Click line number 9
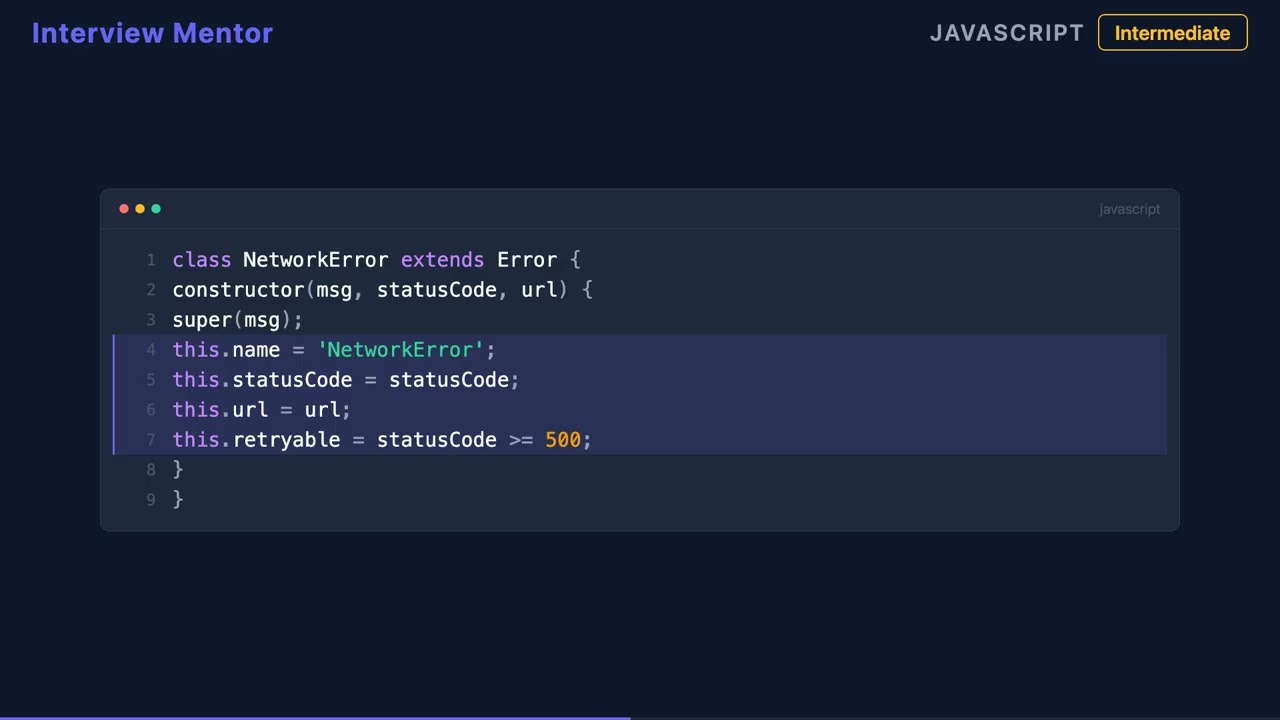The height and width of the screenshot is (720, 1280). pyautogui.click(x=151, y=500)
